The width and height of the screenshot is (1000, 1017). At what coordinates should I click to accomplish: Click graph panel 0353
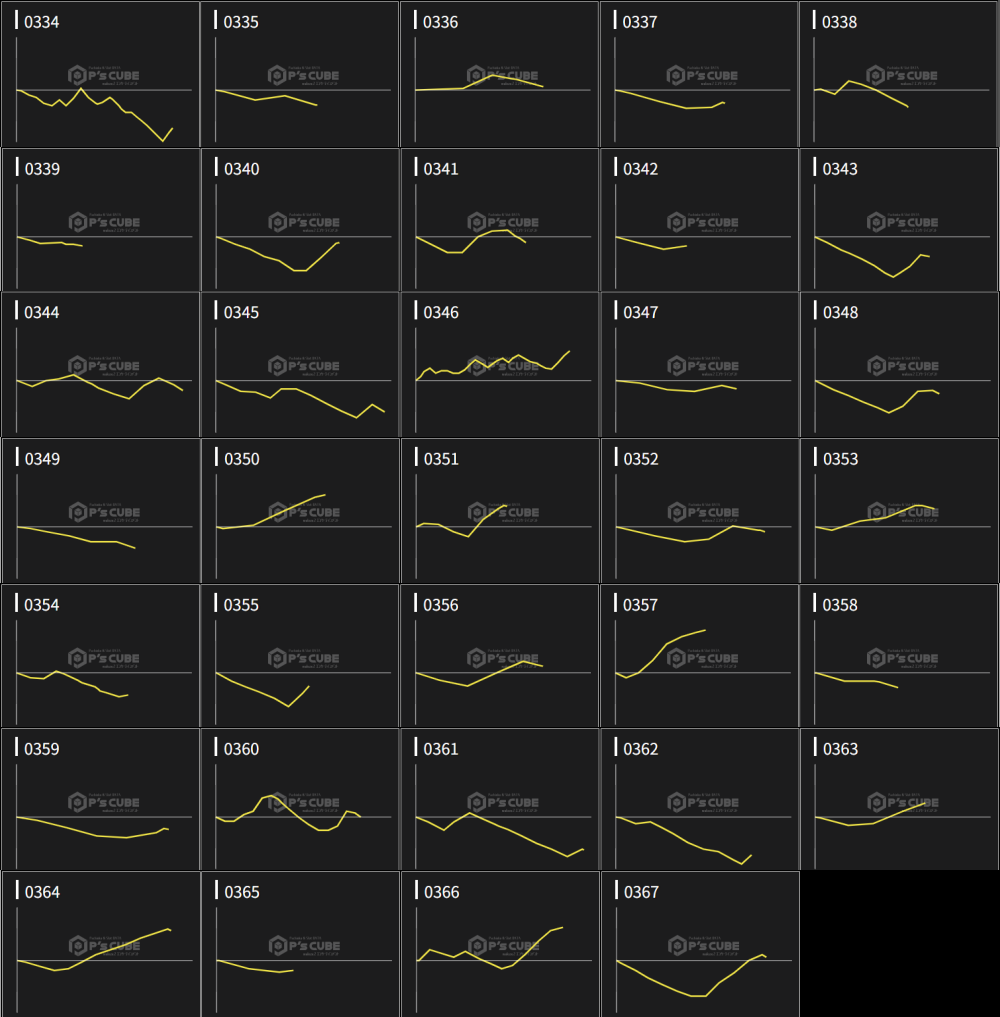pos(898,511)
